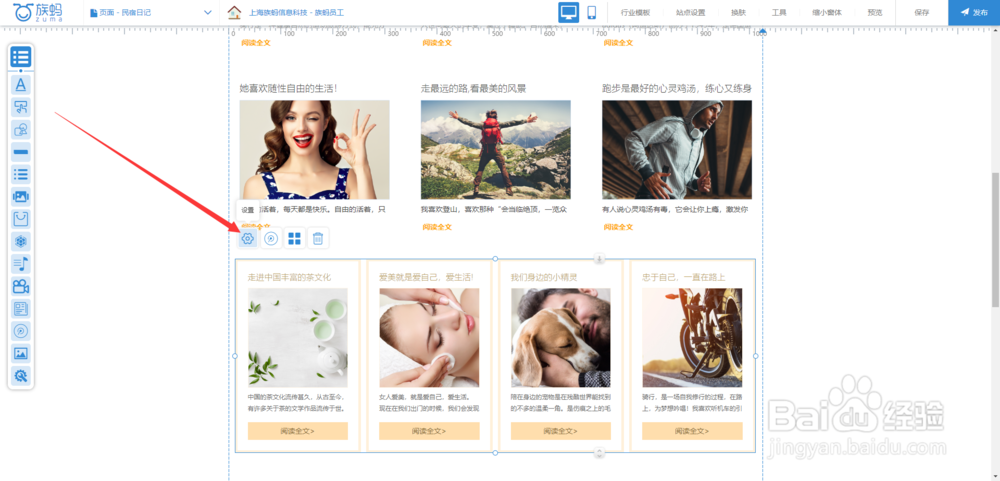Click the circular style icon beside settings
This screenshot has height=481, width=1000.
(x=271, y=239)
